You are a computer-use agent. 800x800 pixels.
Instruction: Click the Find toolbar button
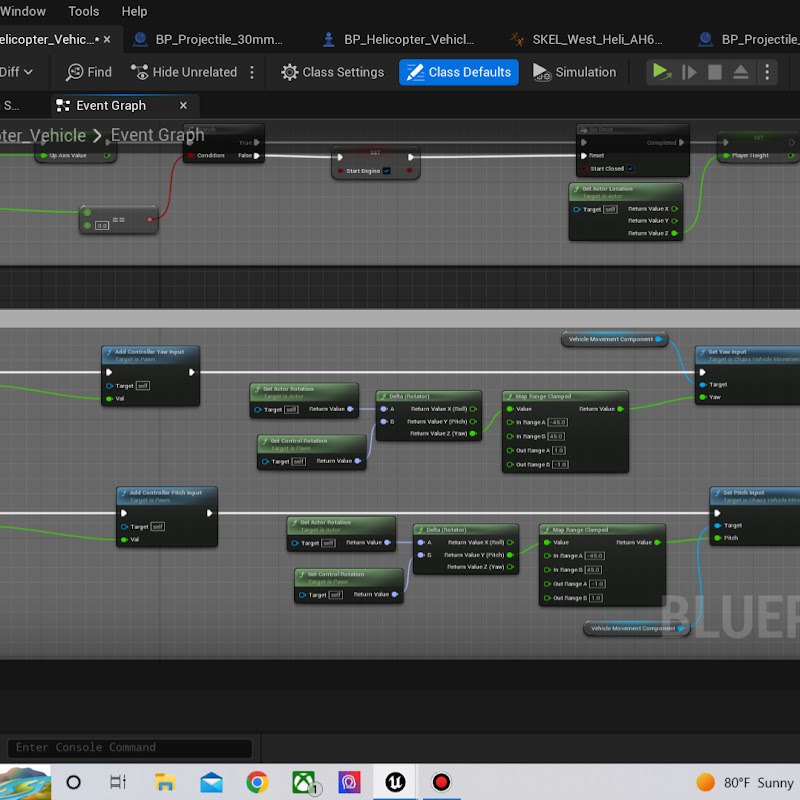(88, 72)
